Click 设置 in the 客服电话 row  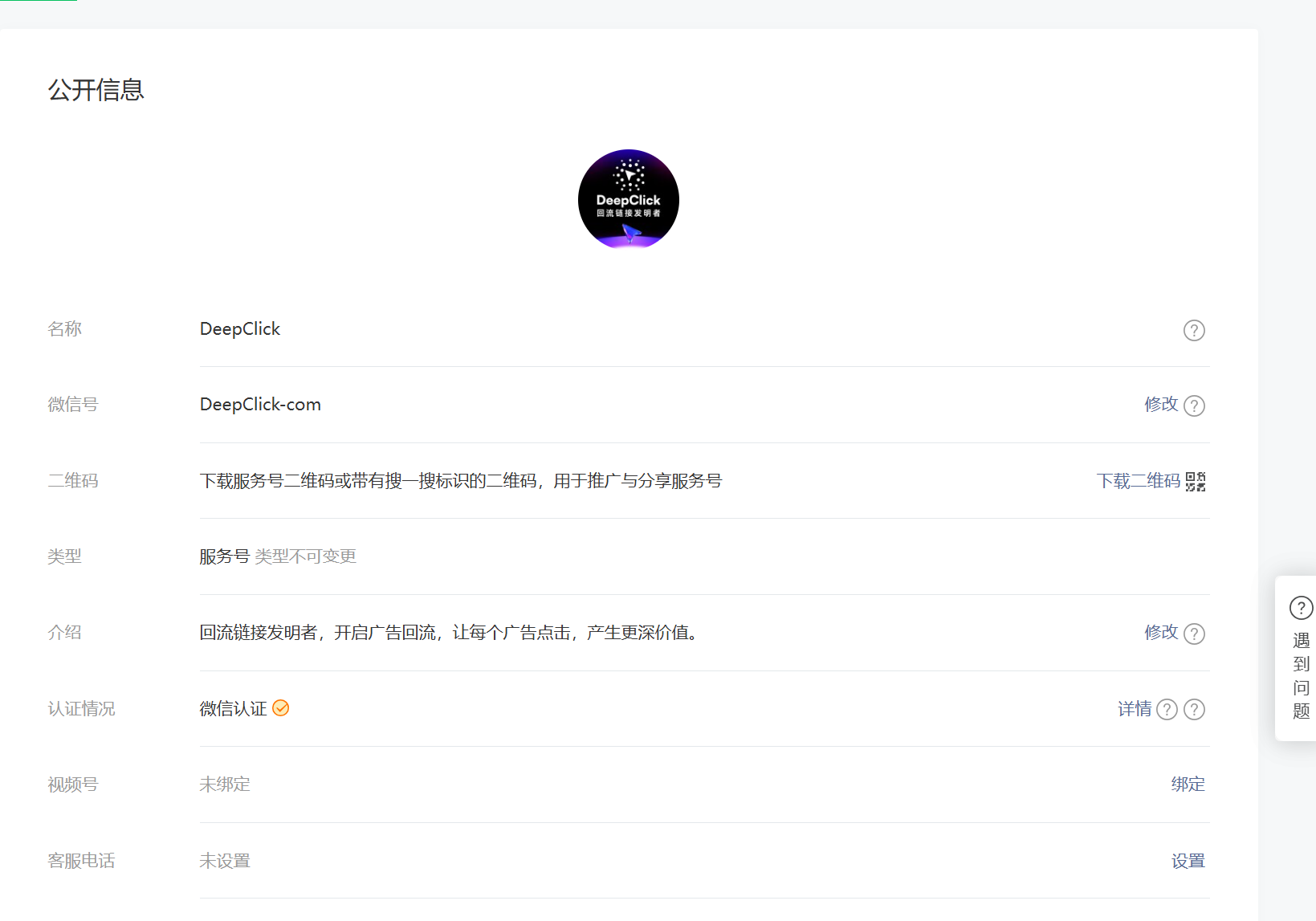click(x=1188, y=862)
